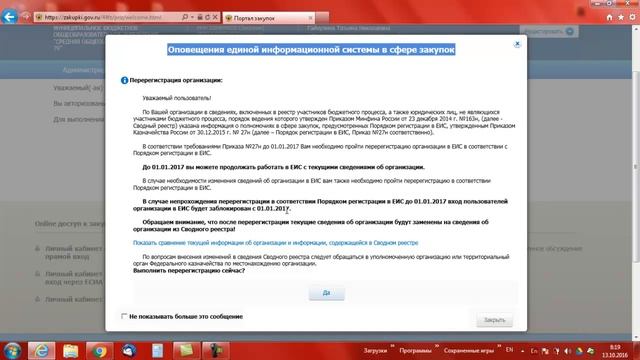This screenshot has width=640, height=360.
Task: Switch the EN input language indicator
Action: 509,350
